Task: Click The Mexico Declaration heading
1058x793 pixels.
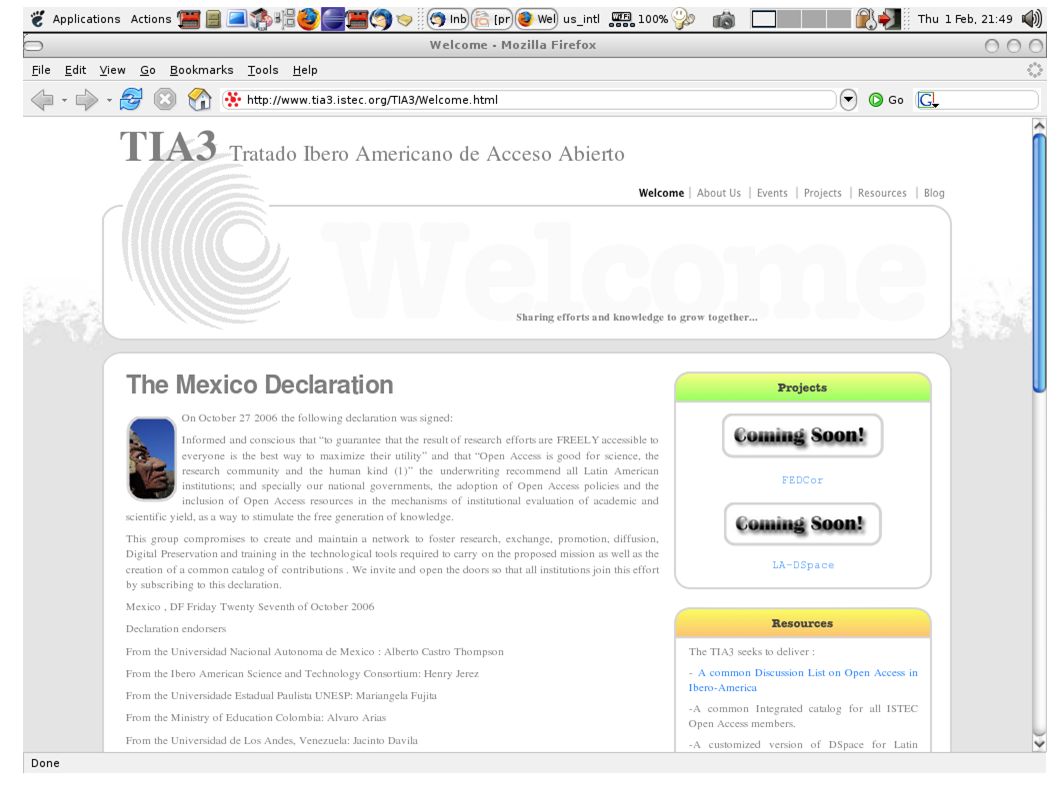Action: [260, 385]
